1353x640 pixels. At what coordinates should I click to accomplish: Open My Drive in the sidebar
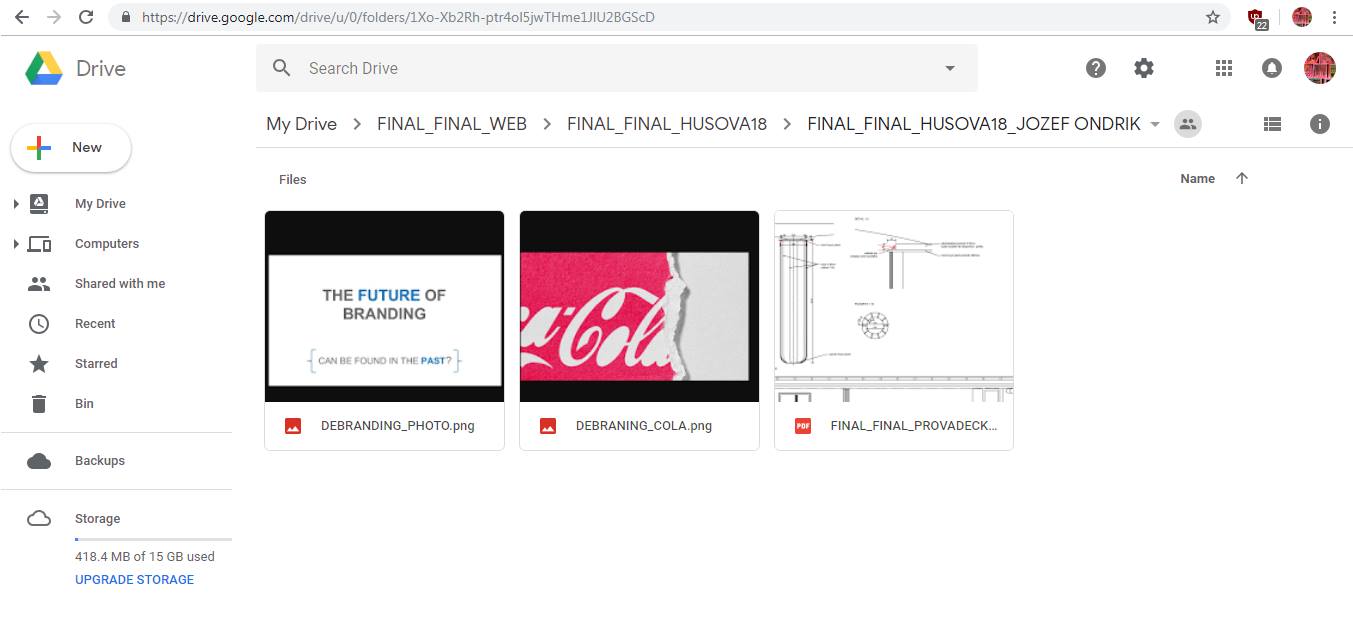click(100, 204)
